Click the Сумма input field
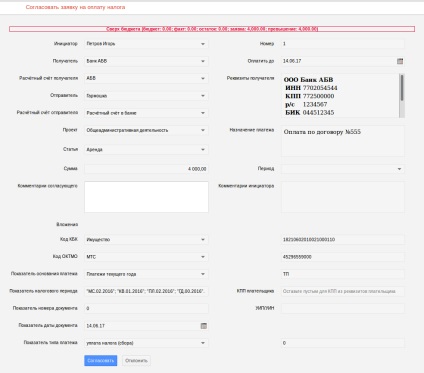Image resolution: width=424 pixels, height=373 pixels. coord(146,169)
